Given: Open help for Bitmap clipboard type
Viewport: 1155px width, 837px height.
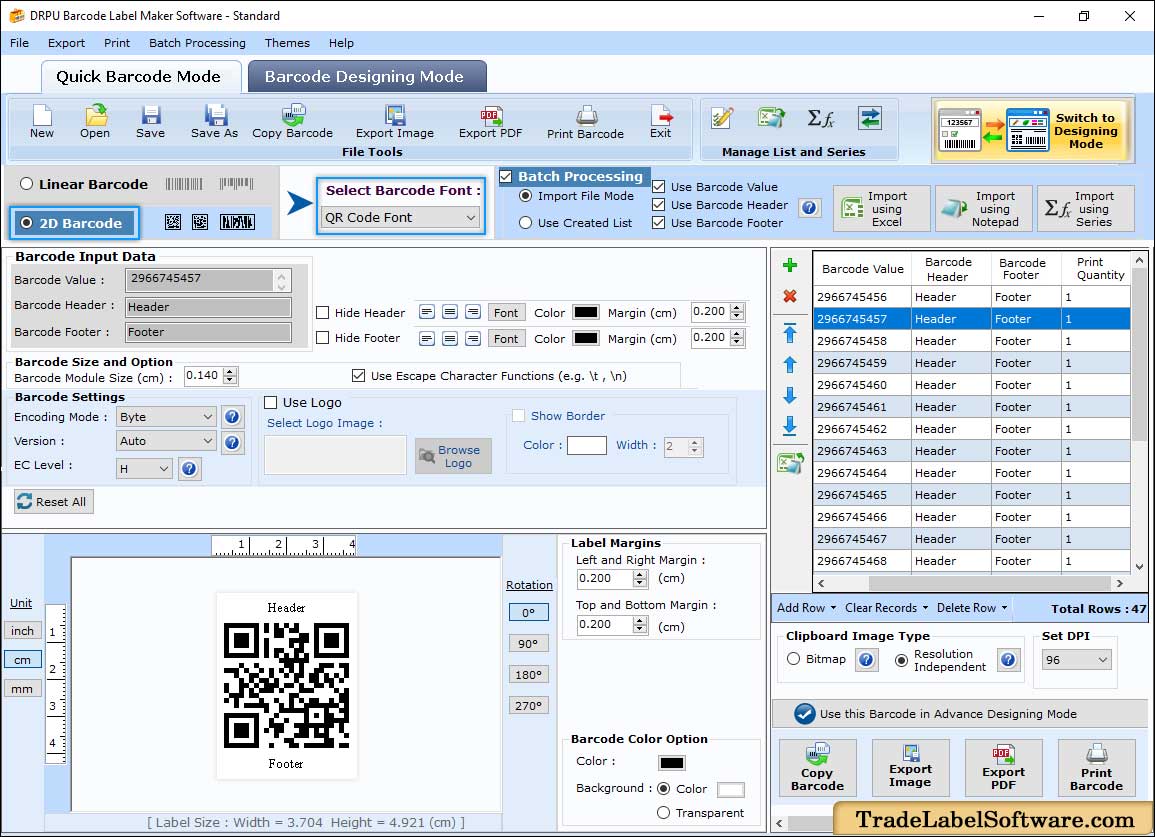Looking at the screenshot, I should click(867, 659).
